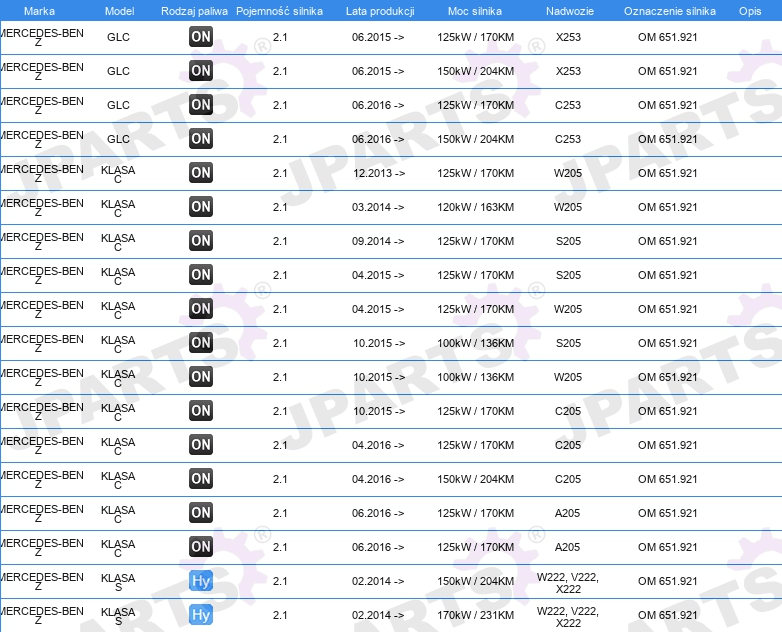Image resolution: width=782 pixels, height=632 pixels.
Task: Click the ON icon for Klasa C 150kW C205 row
Action: pos(201,478)
